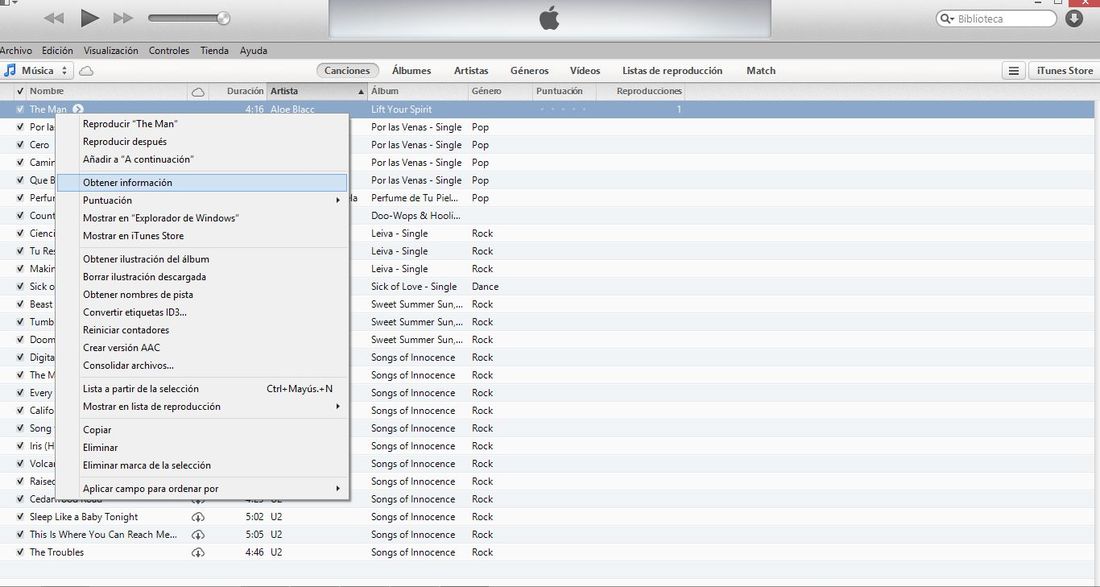Viewport: 1100px width, 587px height.
Task: Download This Is Where You Can Reach Me
Action: pyautogui.click(x=198, y=534)
